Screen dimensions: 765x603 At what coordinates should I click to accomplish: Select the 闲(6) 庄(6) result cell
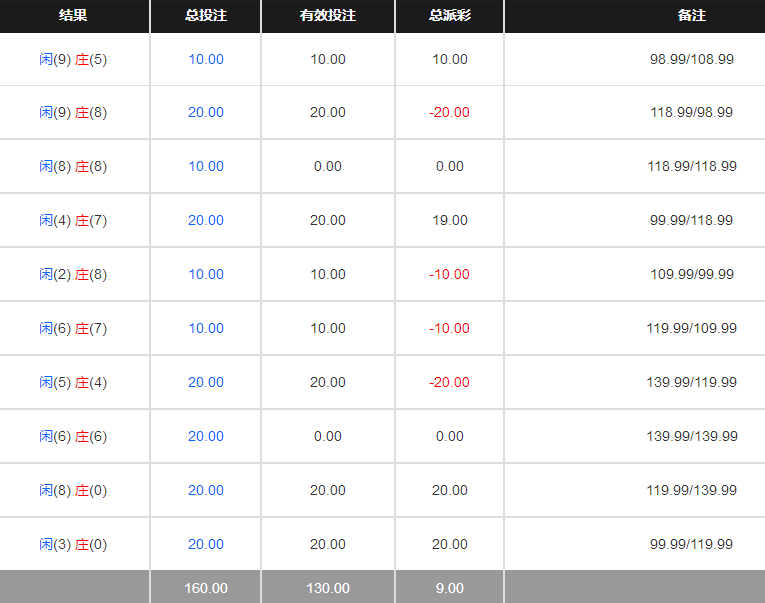[x=73, y=437]
